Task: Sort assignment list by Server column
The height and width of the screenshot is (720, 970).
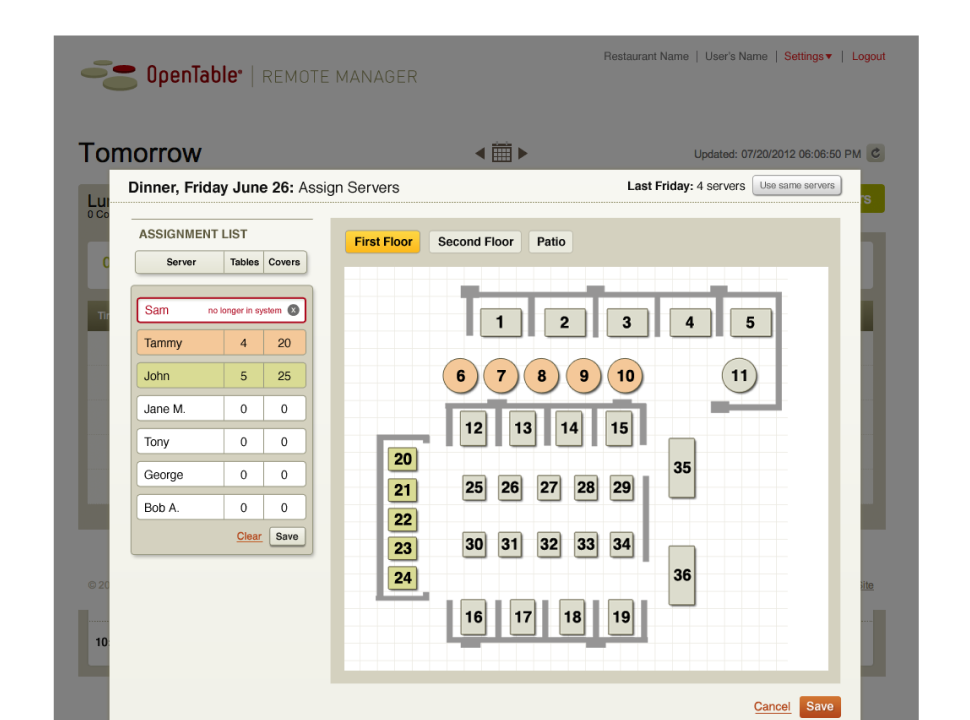Action: [x=181, y=262]
